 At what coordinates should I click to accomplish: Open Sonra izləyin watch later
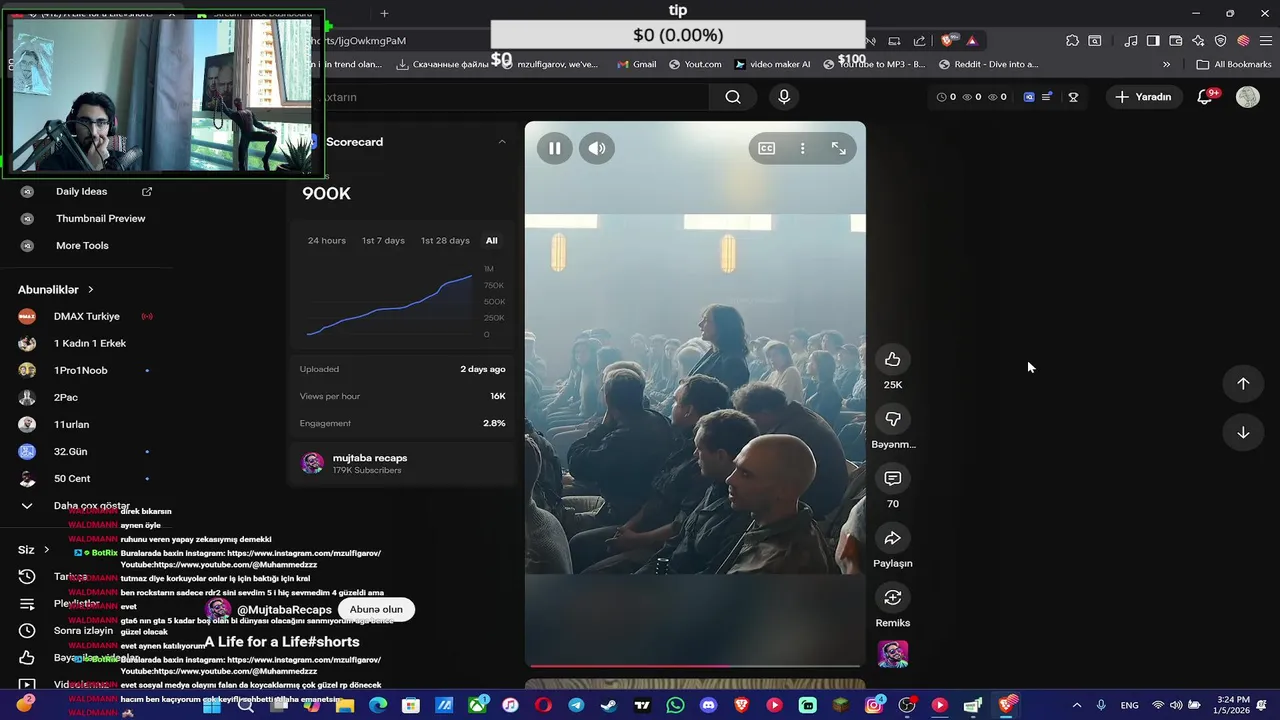[83, 631]
